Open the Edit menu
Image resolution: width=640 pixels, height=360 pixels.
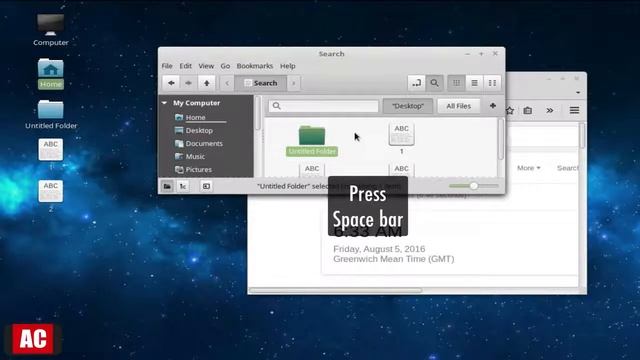[x=185, y=66]
